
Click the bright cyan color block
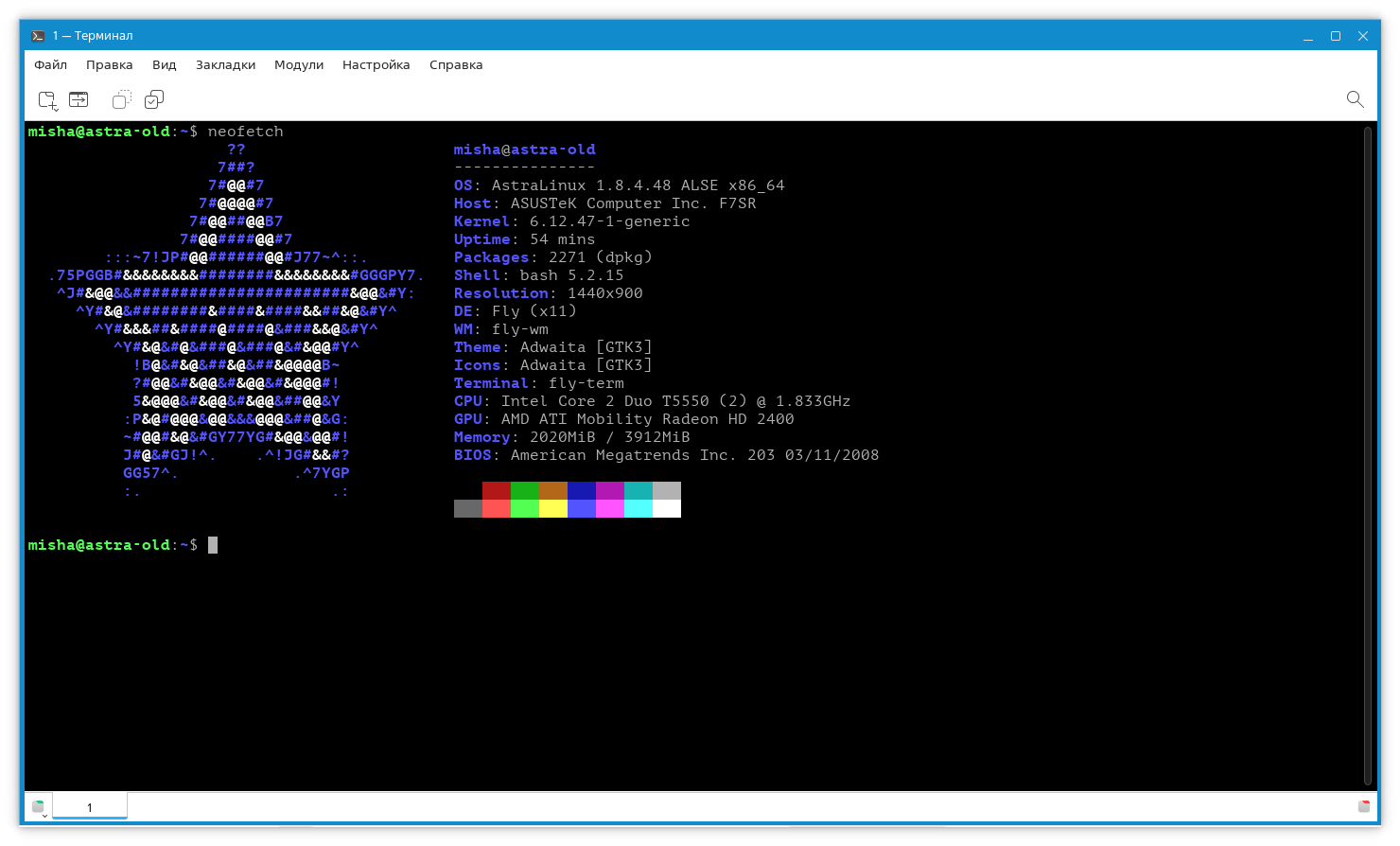tap(639, 509)
